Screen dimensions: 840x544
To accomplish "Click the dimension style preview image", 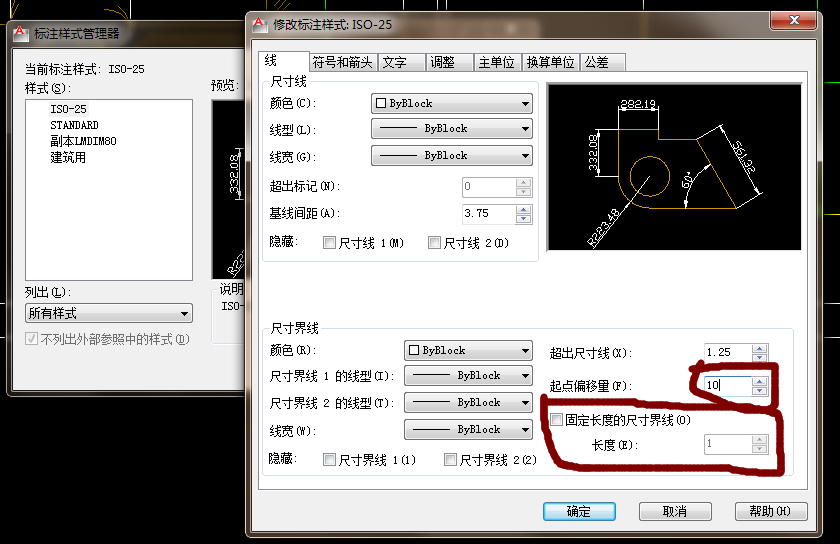I will 674,167.
